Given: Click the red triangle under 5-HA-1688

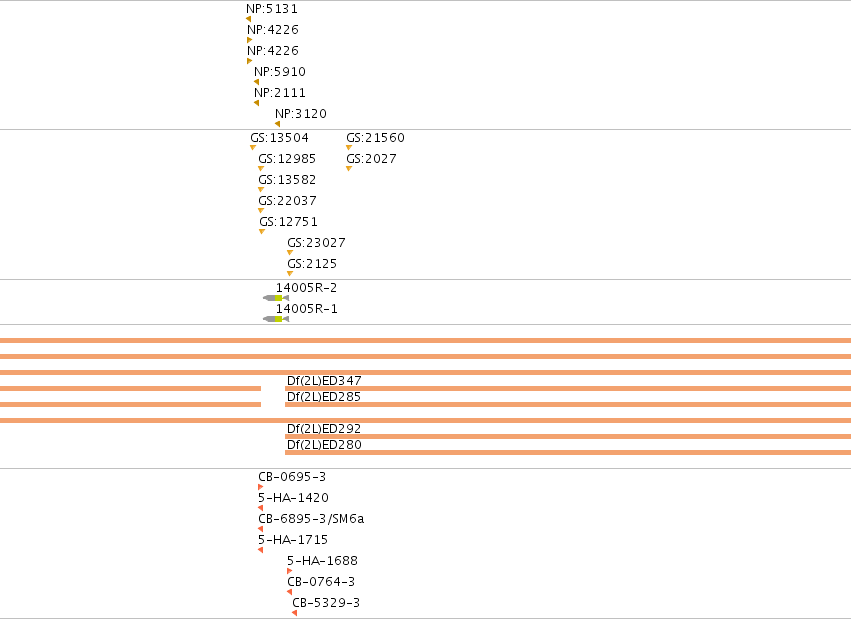Looking at the screenshot, I should click(289, 571).
